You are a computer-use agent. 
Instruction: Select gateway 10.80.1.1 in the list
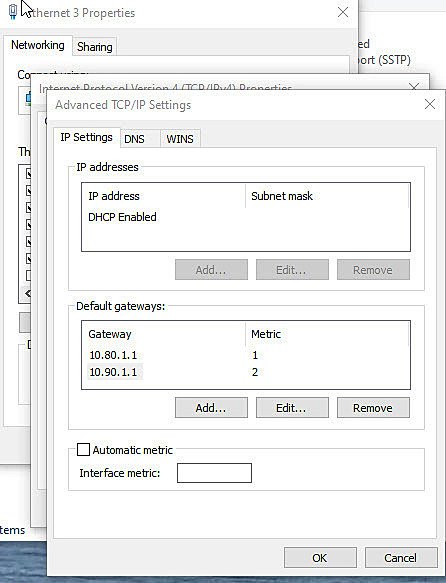[246, 355]
